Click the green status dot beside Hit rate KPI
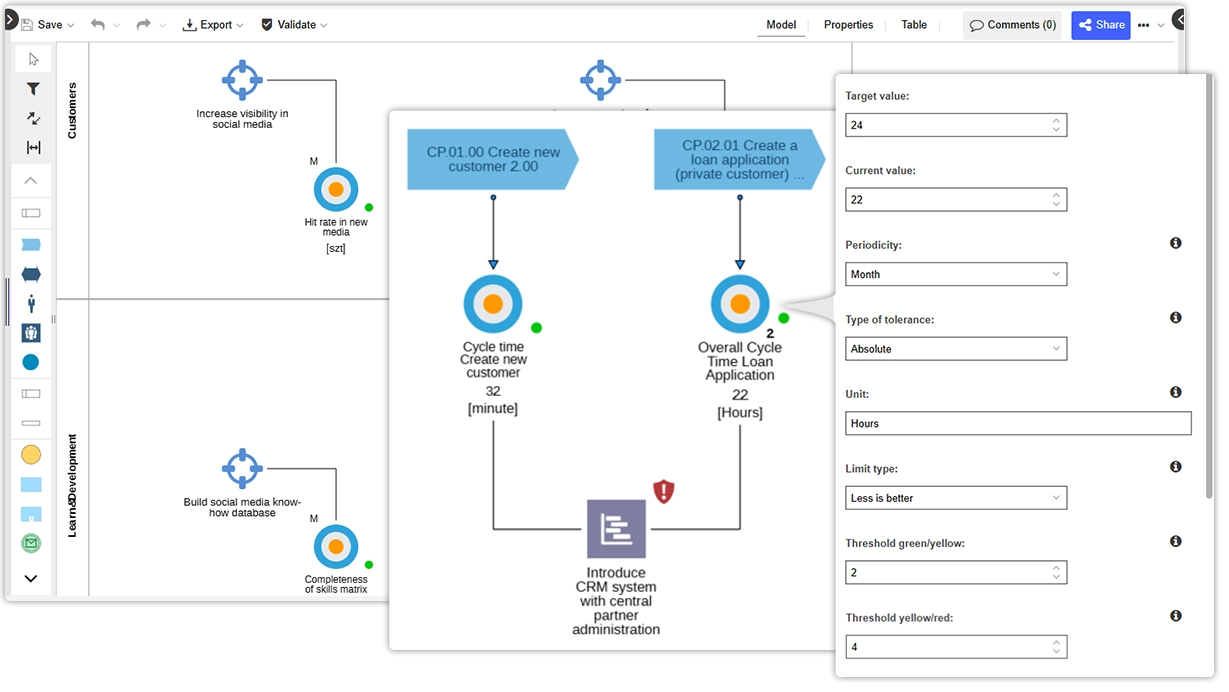Screen dimensions: 1229x692 [369, 207]
